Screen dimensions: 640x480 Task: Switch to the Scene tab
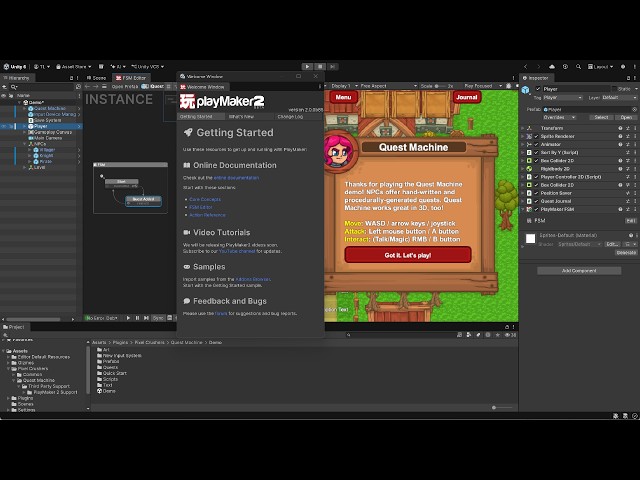(x=96, y=78)
